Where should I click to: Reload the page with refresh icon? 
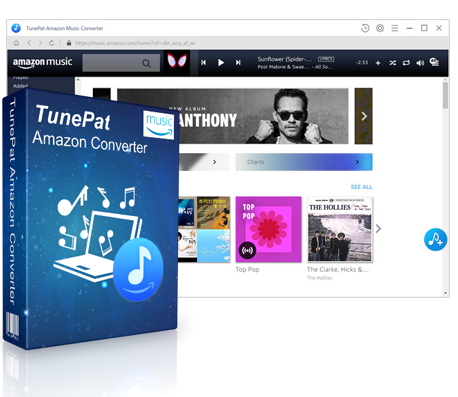(x=51, y=43)
